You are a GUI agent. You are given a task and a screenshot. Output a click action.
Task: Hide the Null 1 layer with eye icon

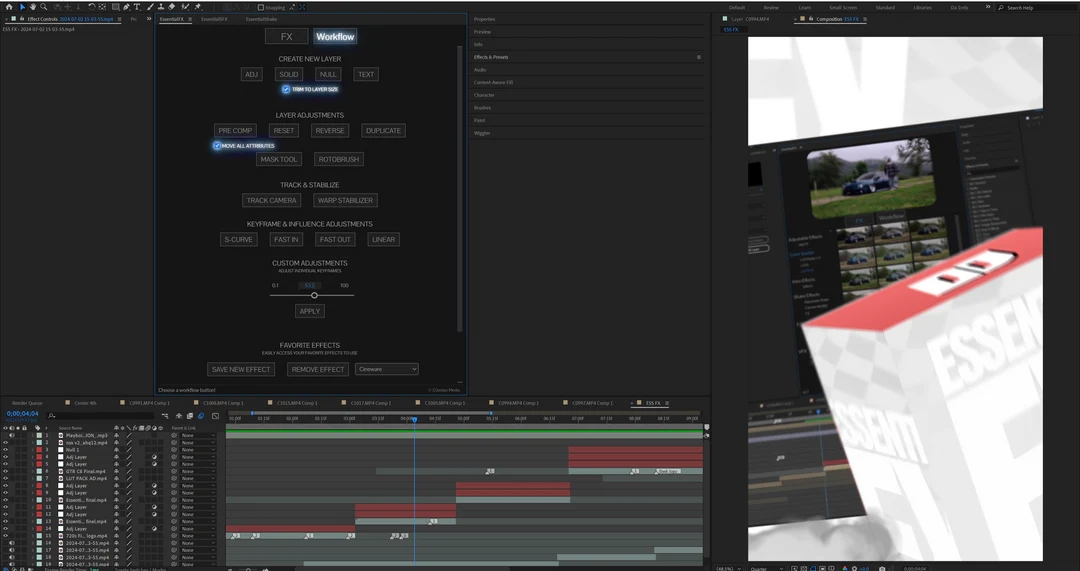tap(5, 450)
